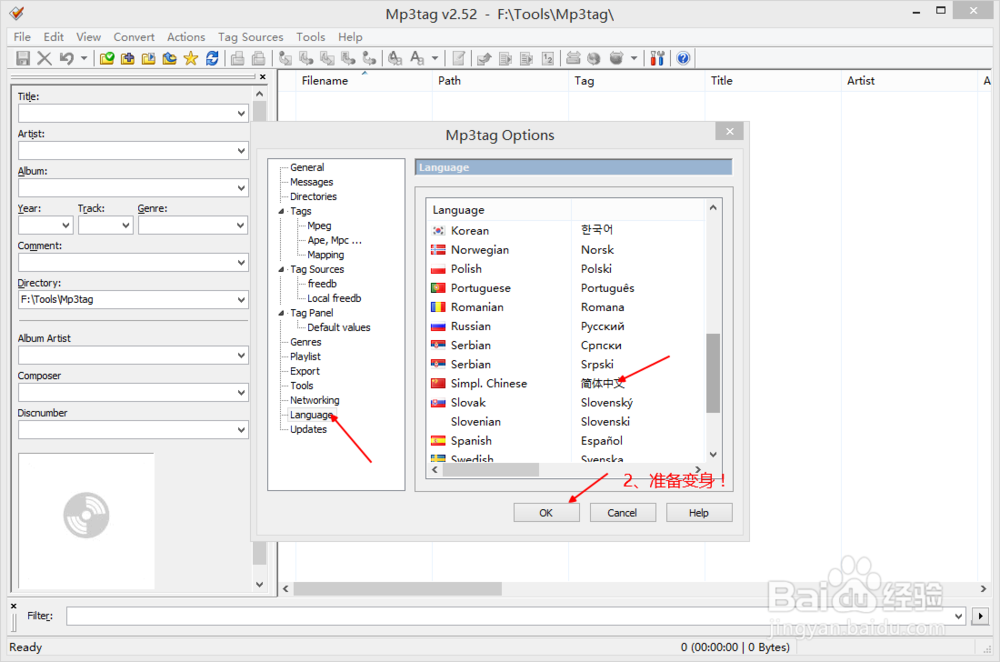1000x662 pixels.
Task: Open the File menu
Action: pyautogui.click(x=22, y=37)
